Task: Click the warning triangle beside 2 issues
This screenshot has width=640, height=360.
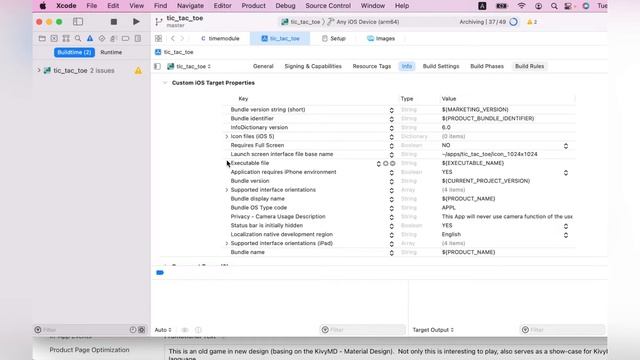Action: point(138,71)
